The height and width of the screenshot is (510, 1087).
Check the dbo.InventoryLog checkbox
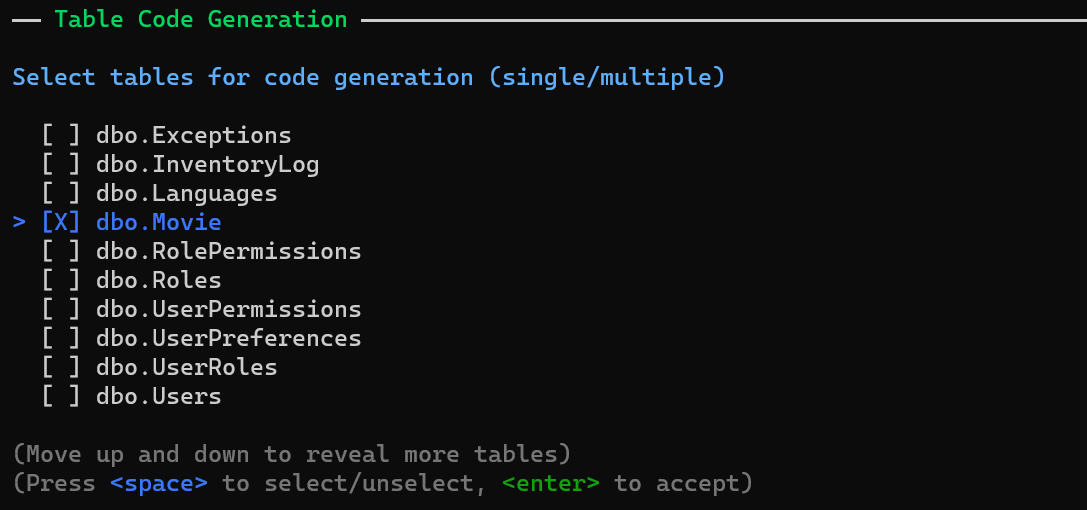[61, 164]
